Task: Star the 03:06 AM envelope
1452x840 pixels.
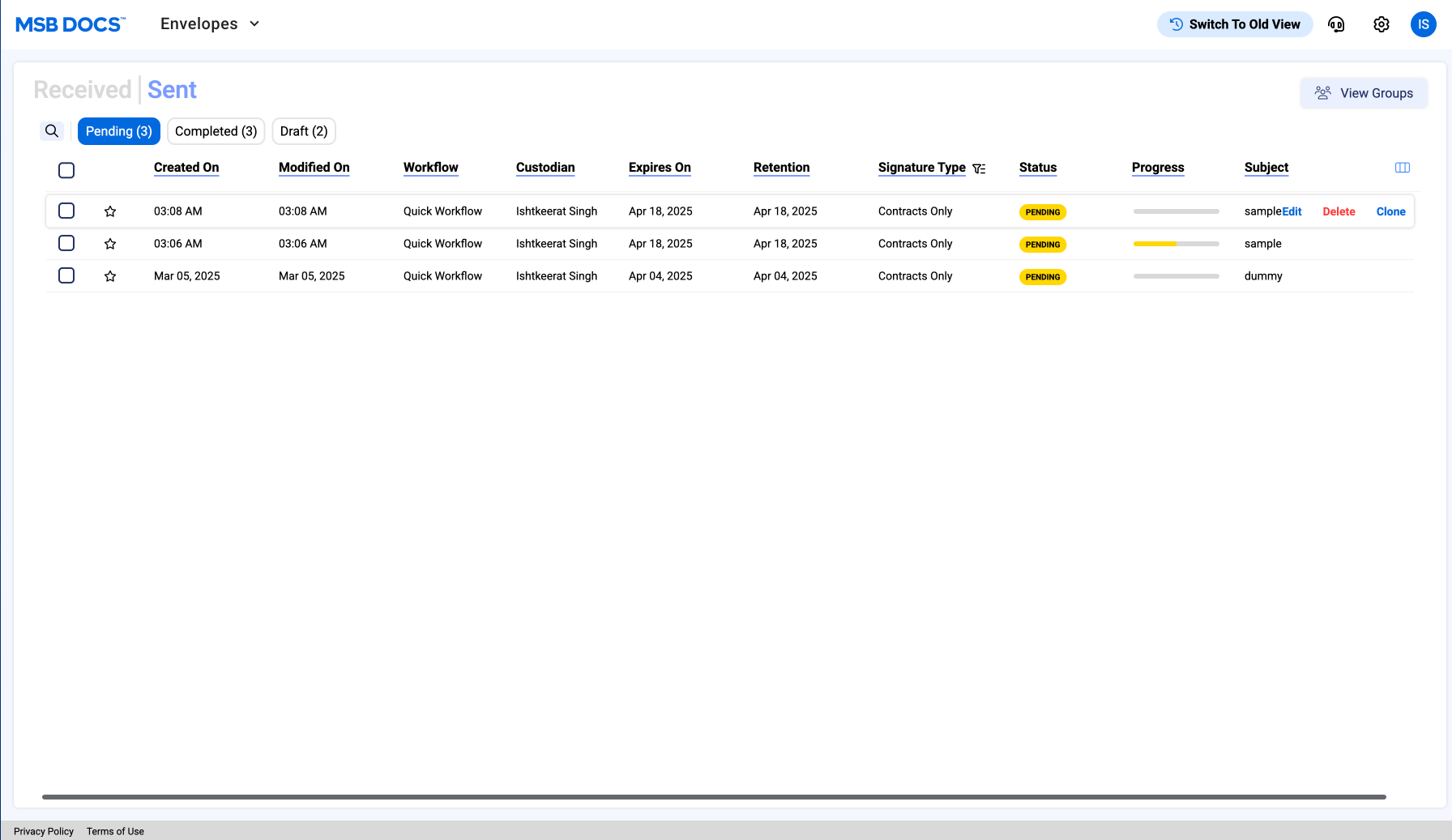Action: (110, 244)
